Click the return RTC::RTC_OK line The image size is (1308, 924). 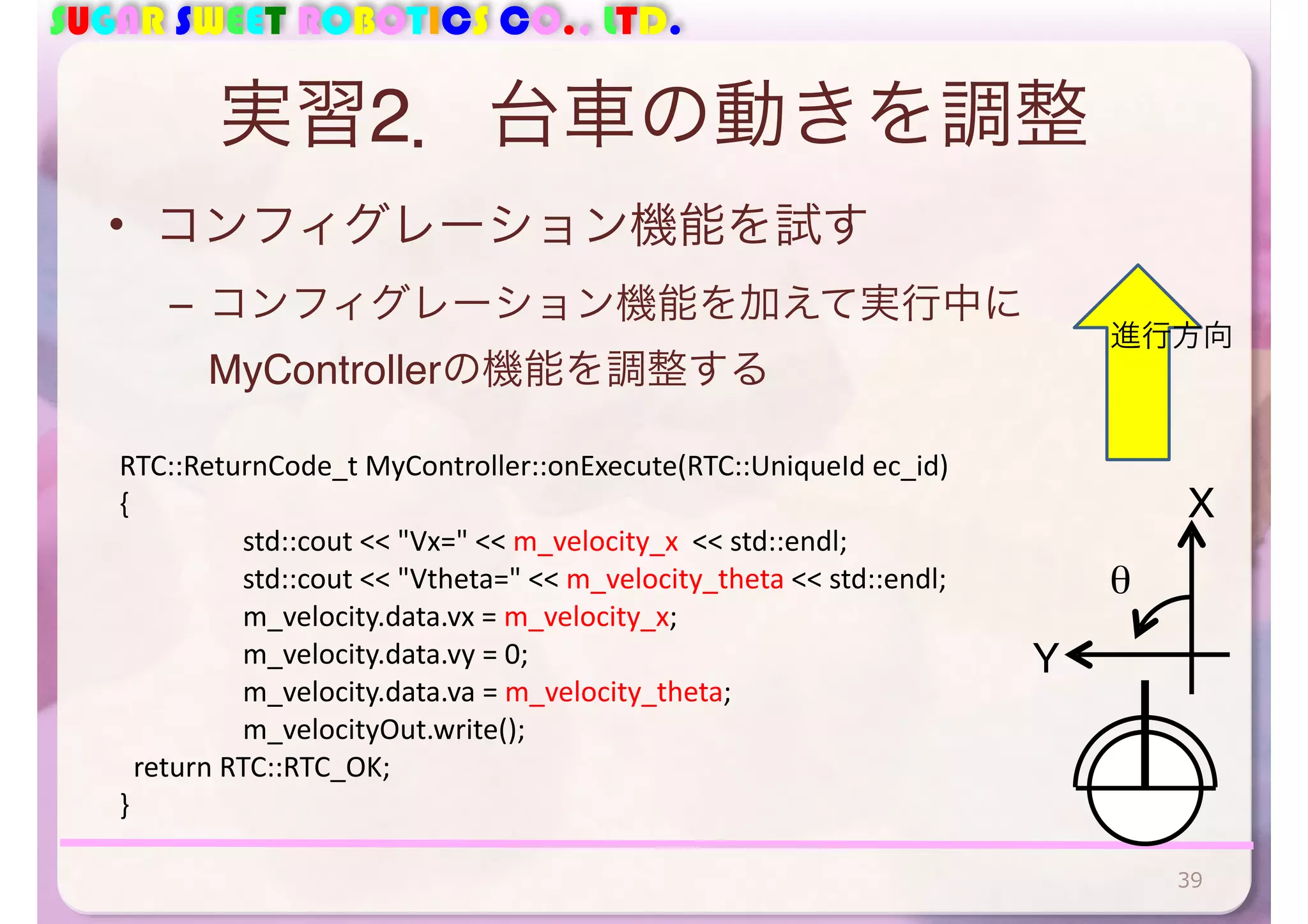(x=261, y=768)
